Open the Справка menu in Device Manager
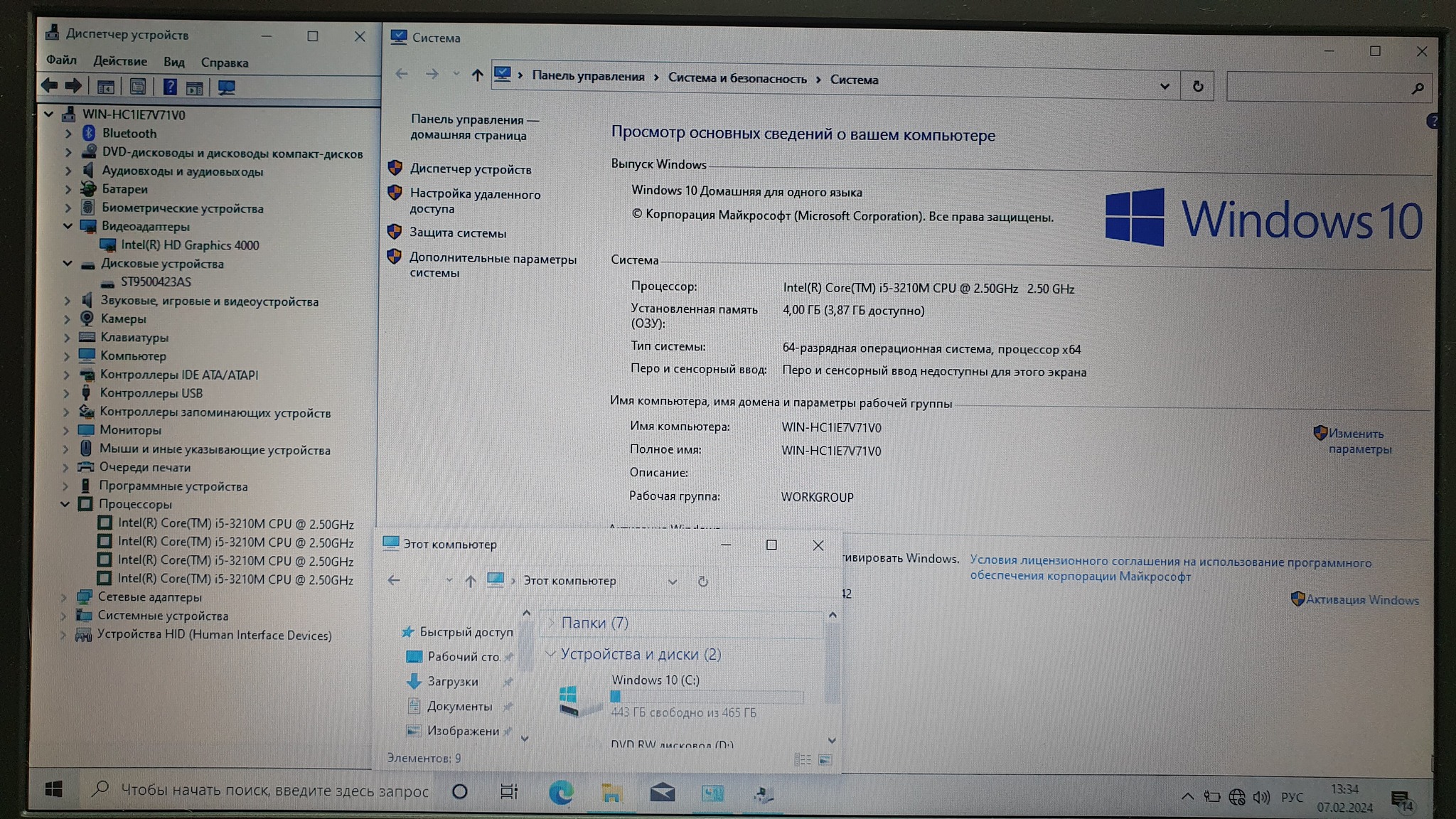 coord(224,63)
